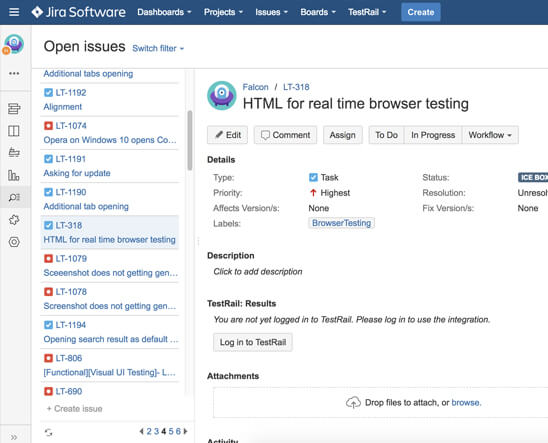
Task: Expand the Workflow dropdown button
Action: 490,135
